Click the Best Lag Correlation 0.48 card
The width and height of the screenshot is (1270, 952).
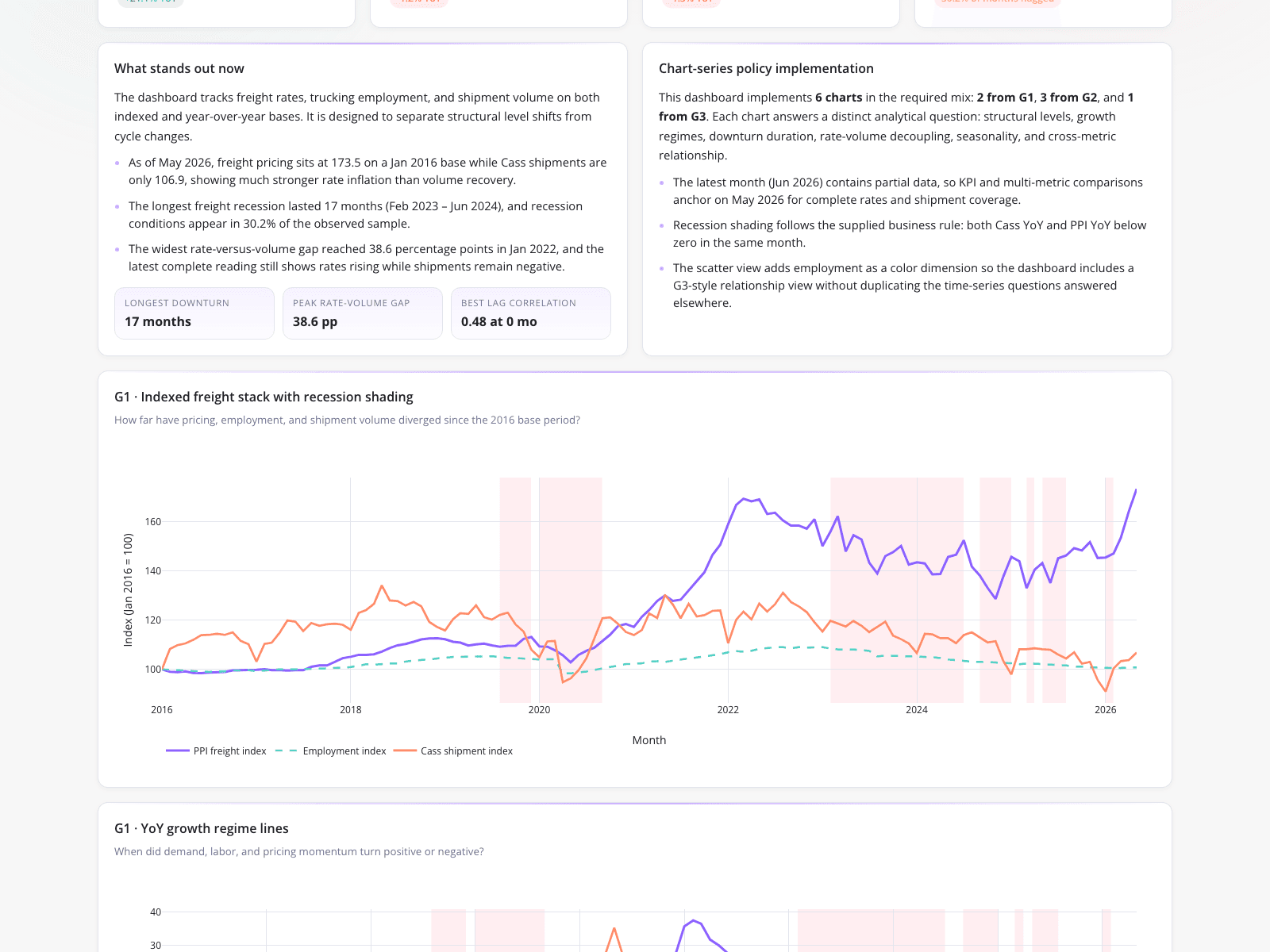coord(531,313)
